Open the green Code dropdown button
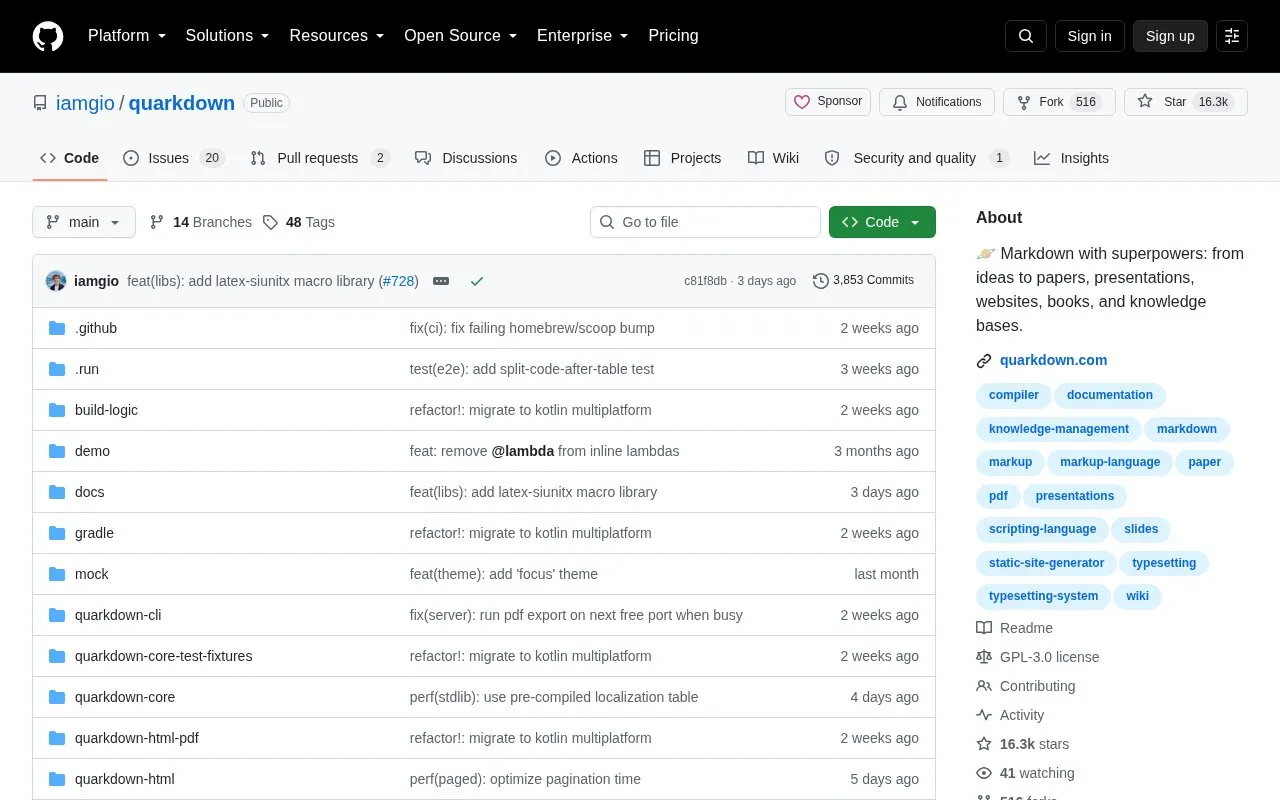 [882, 222]
